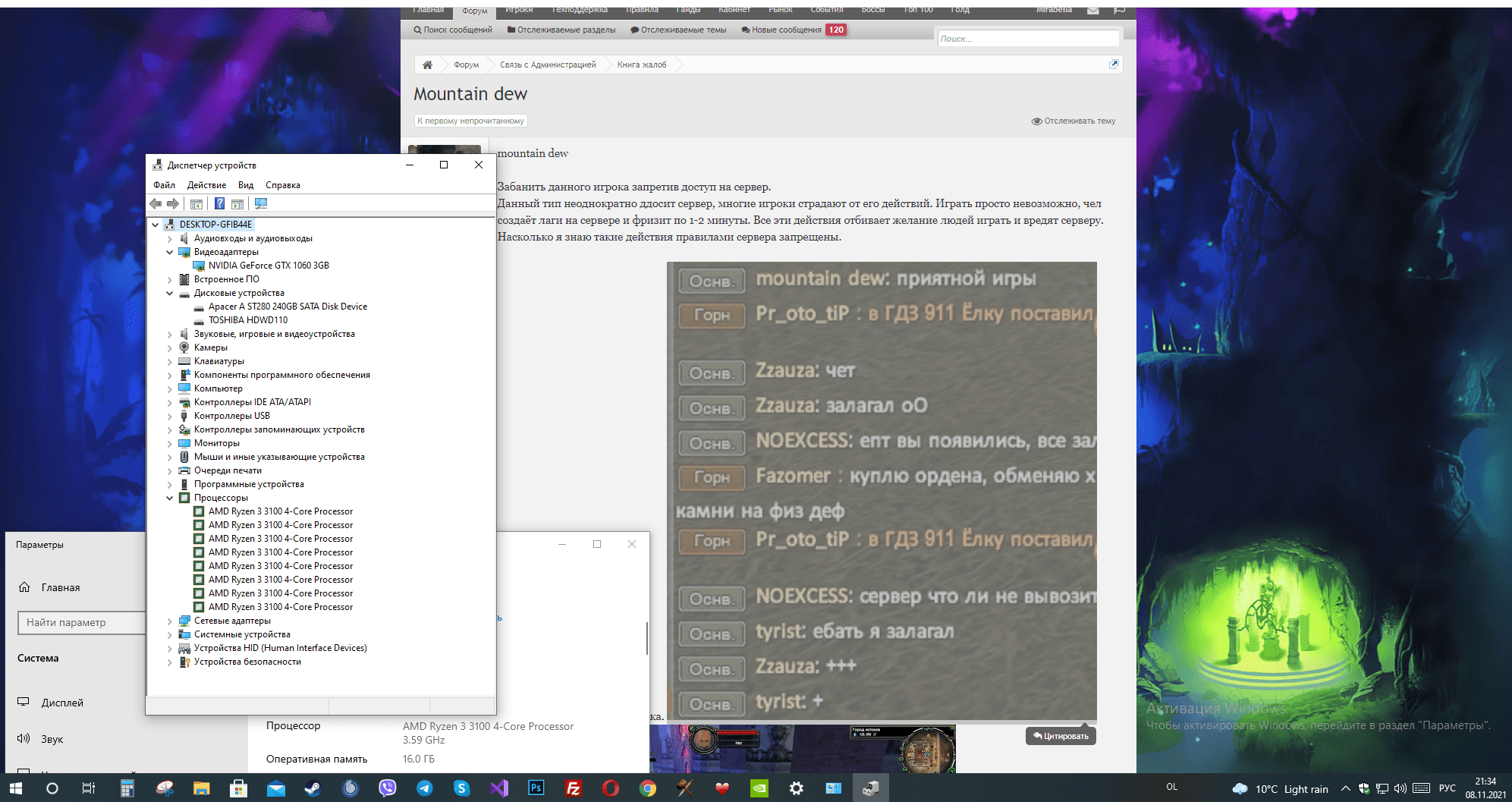Click the Цитировать button
Viewport: 1512px width, 802px height.
click(1061, 736)
